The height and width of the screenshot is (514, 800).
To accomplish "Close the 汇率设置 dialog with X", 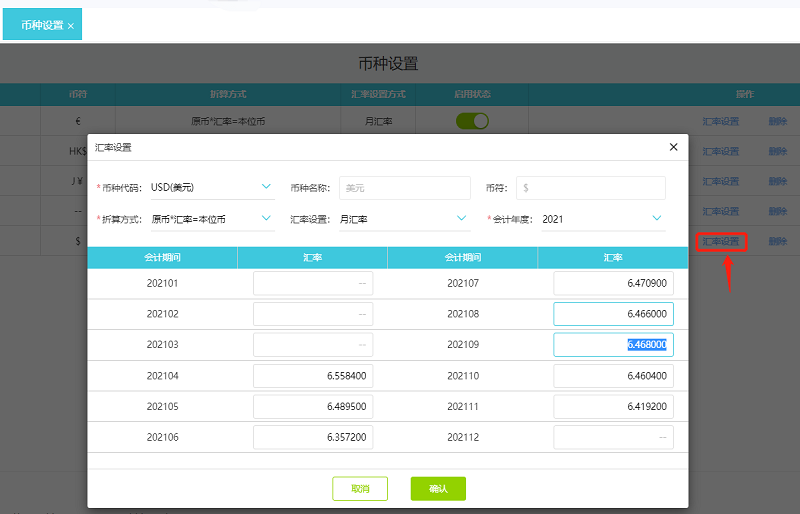I will click(x=673, y=147).
